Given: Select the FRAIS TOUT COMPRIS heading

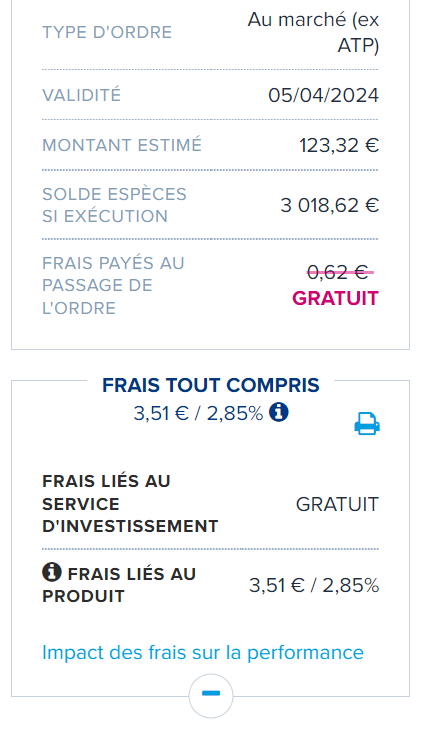Looking at the screenshot, I should click(211, 385).
